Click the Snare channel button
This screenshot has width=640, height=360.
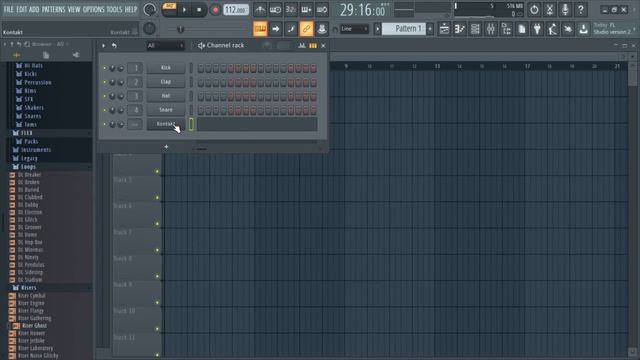166,110
